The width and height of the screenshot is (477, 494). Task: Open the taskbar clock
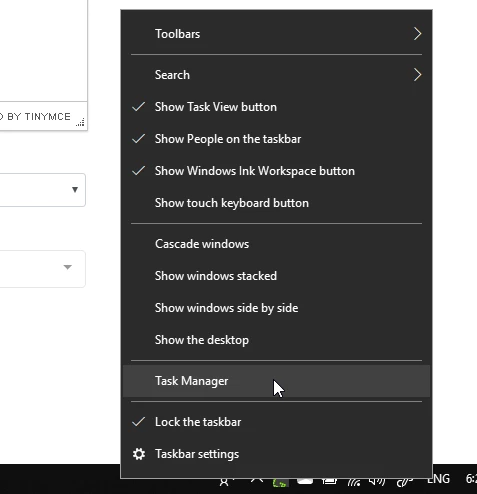click(x=471, y=479)
